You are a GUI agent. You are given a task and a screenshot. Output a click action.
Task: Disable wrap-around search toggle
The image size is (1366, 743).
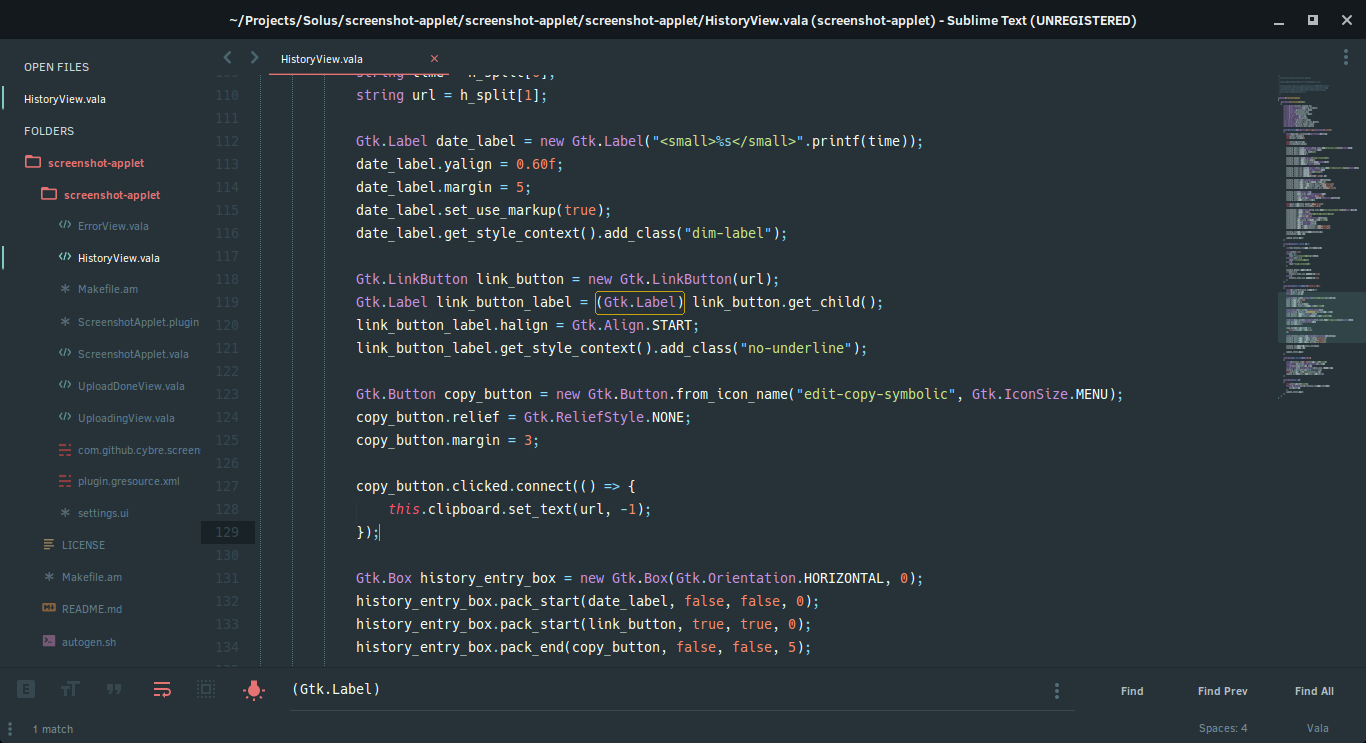(x=162, y=689)
